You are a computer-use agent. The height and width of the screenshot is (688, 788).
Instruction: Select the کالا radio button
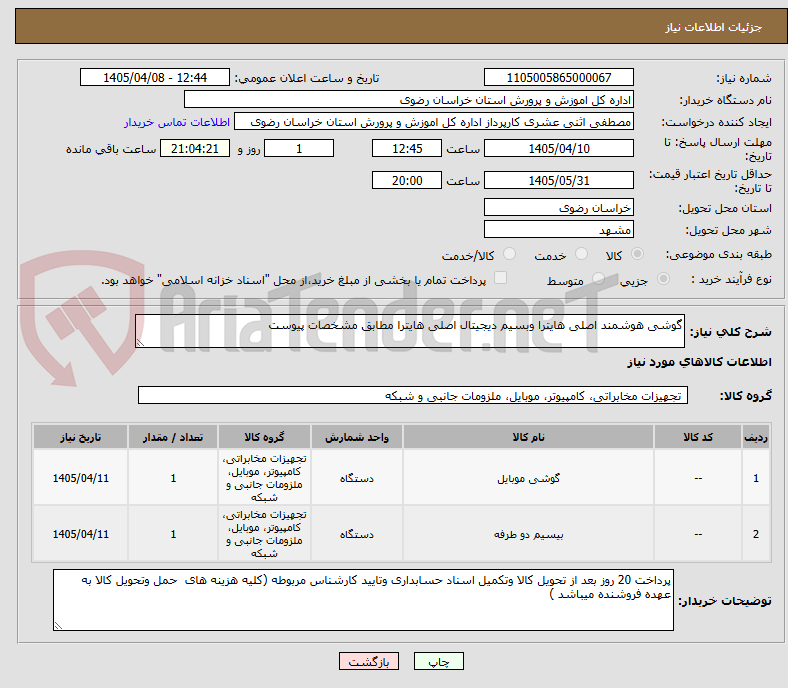tap(637, 254)
